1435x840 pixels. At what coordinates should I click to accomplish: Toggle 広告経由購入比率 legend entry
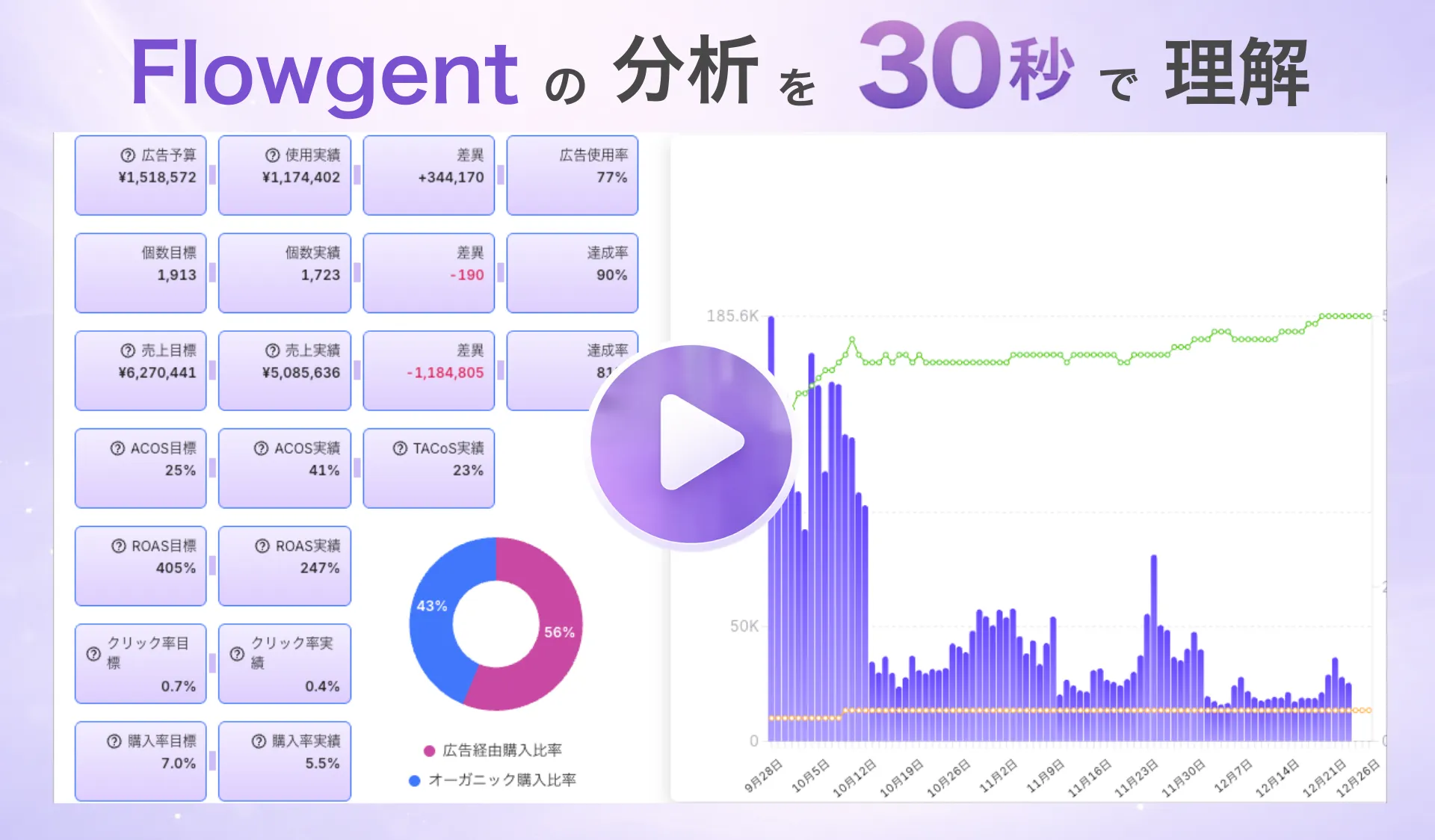(x=493, y=750)
